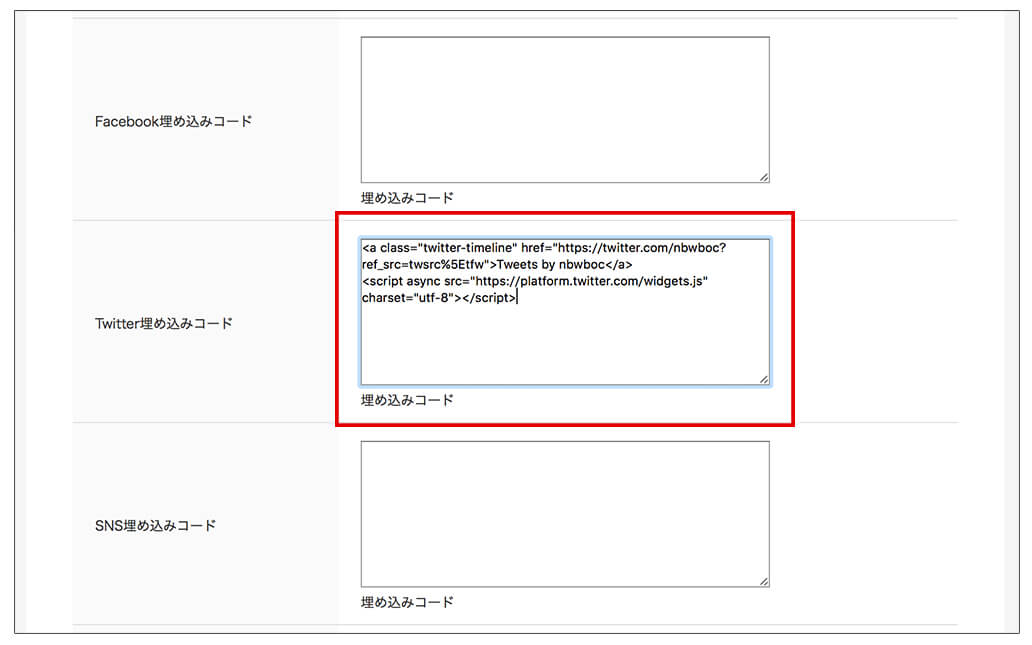
Task: Click the resize grip on the Twitter text area
Action: [x=764, y=379]
